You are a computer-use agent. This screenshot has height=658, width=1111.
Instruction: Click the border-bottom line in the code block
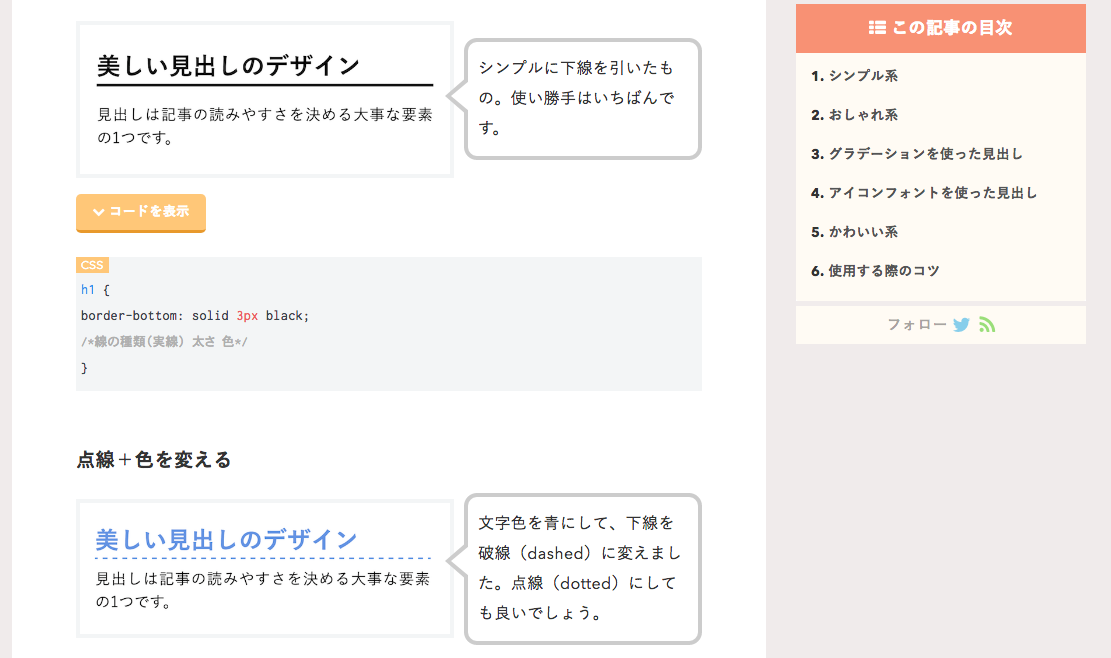click(195, 316)
